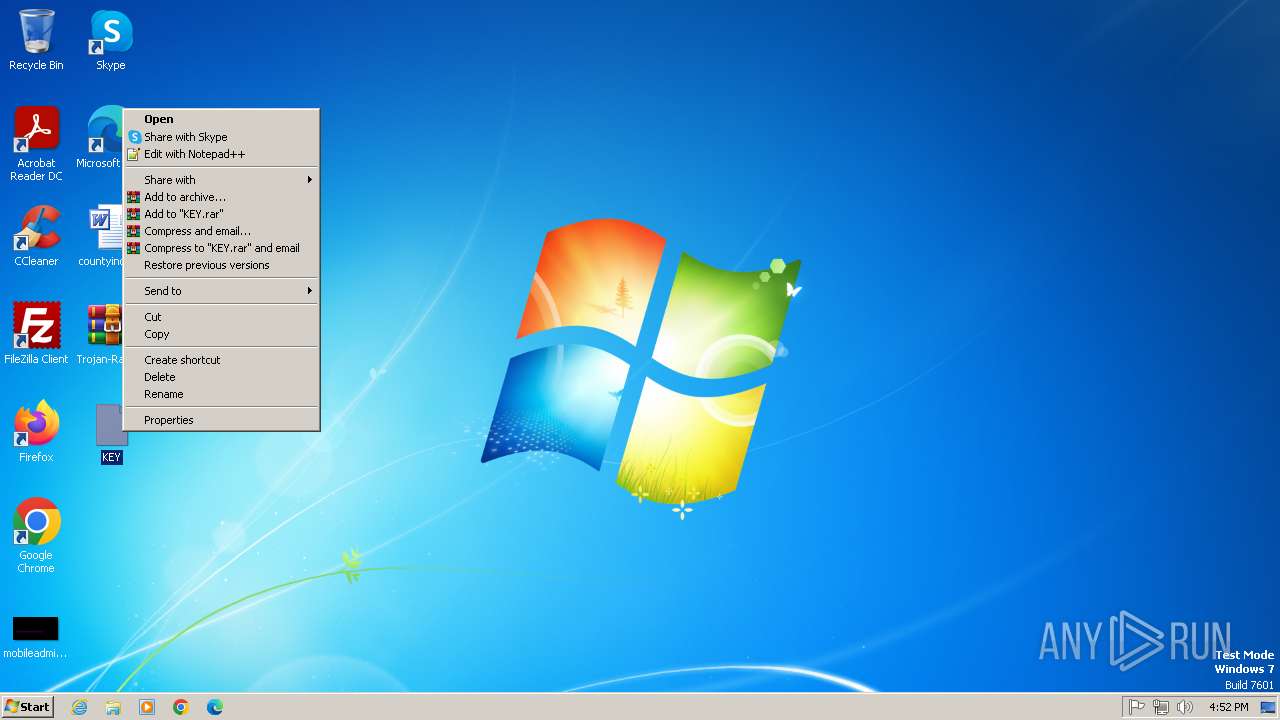Viewport: 1280px width, 720px height.
Task: Choose Restore previous versions
Action: tap(221, 265)
